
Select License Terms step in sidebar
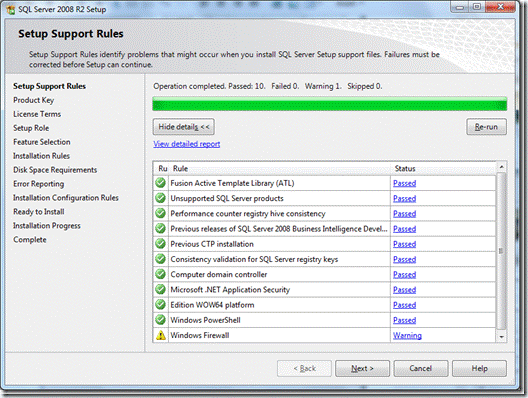(37, 114)
